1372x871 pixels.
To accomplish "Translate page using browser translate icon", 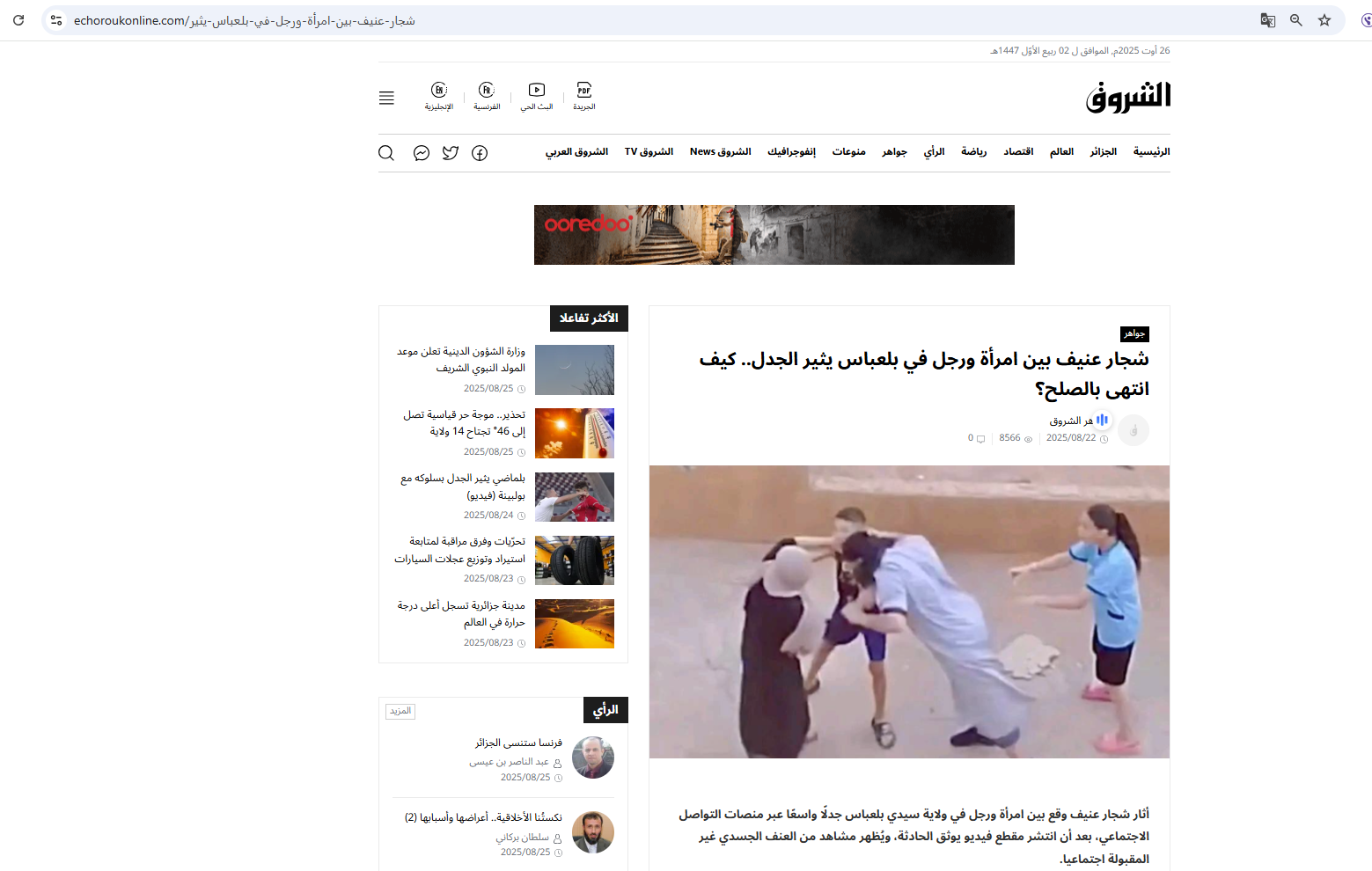I will point(1267,19).
